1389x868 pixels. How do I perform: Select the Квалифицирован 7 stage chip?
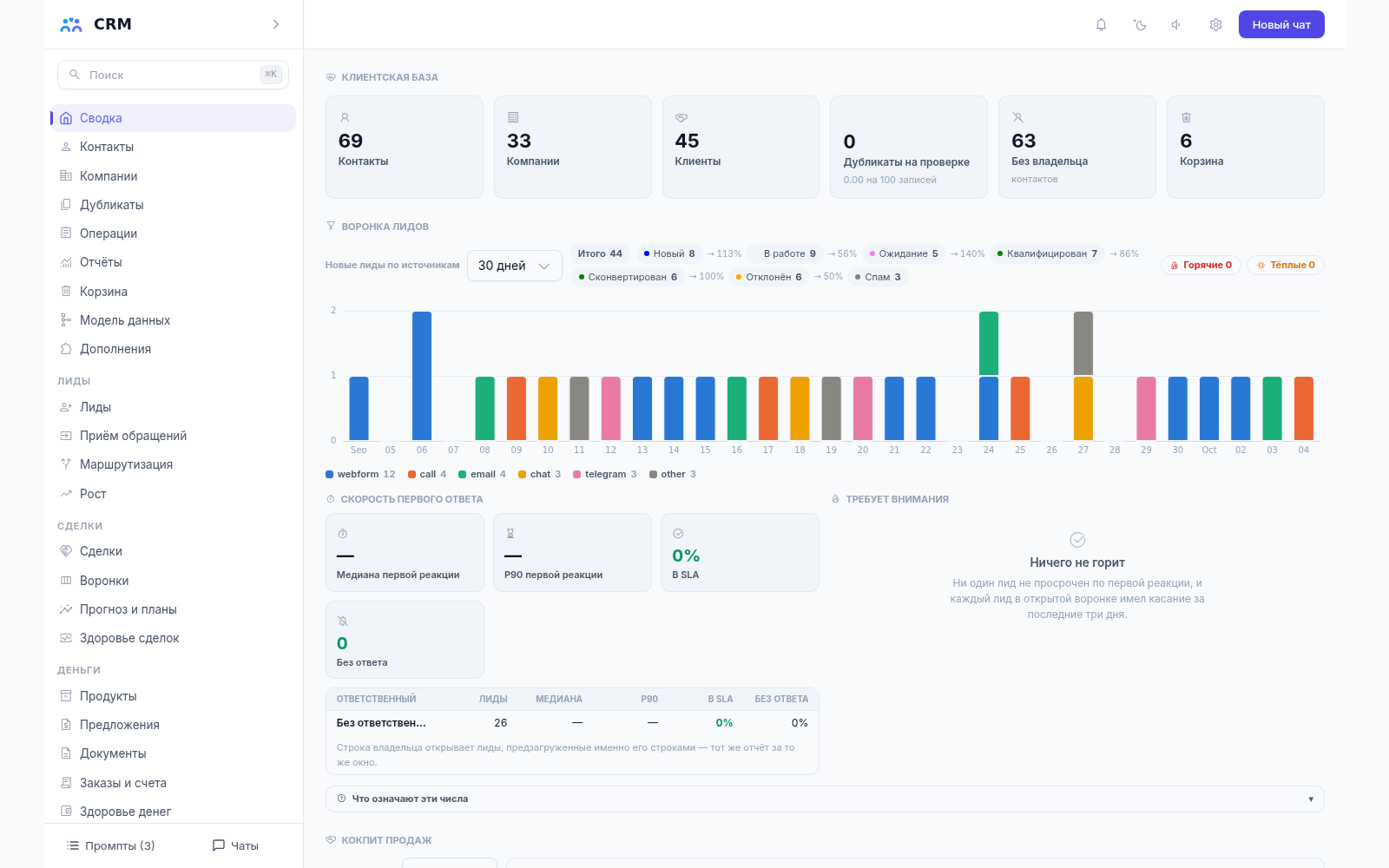click(1047, 253)
